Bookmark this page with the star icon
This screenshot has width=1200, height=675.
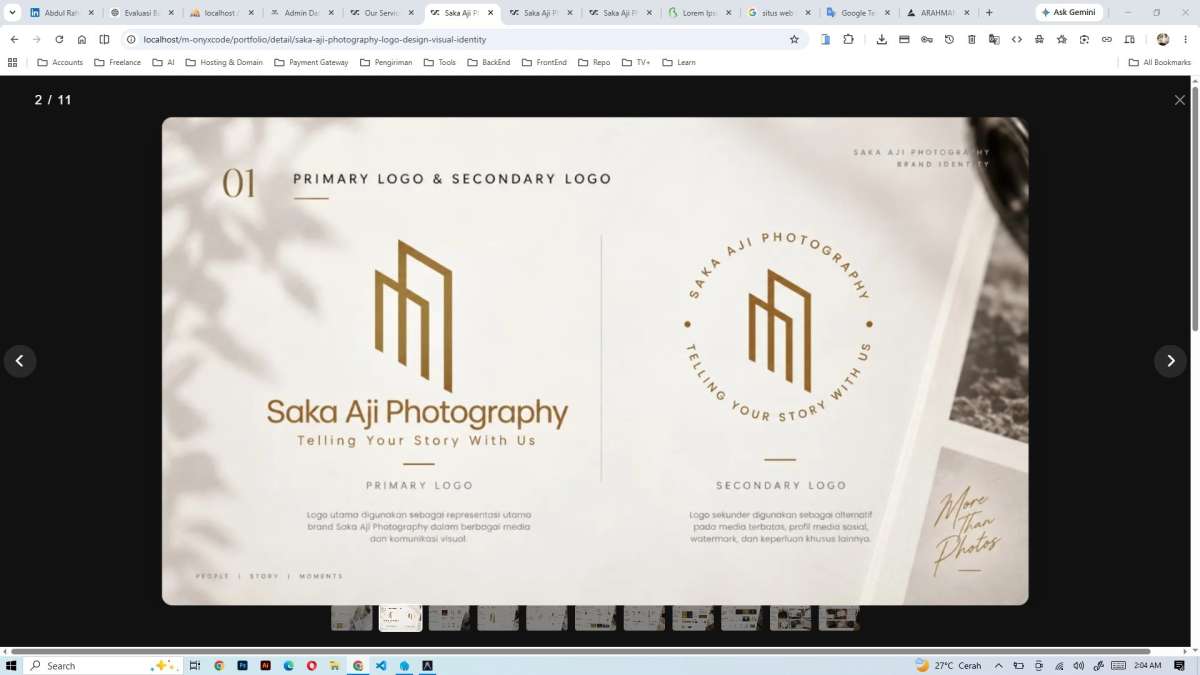(x=794, y=39)
